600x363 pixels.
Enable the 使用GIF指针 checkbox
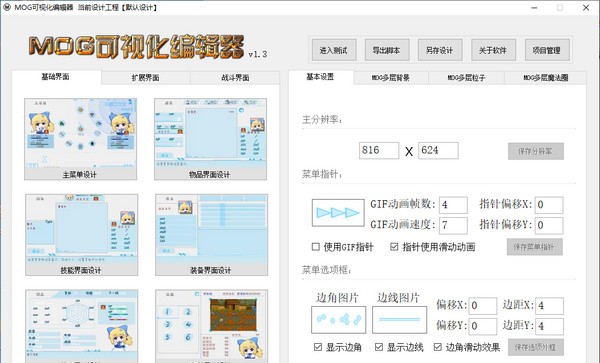(316, 247)
